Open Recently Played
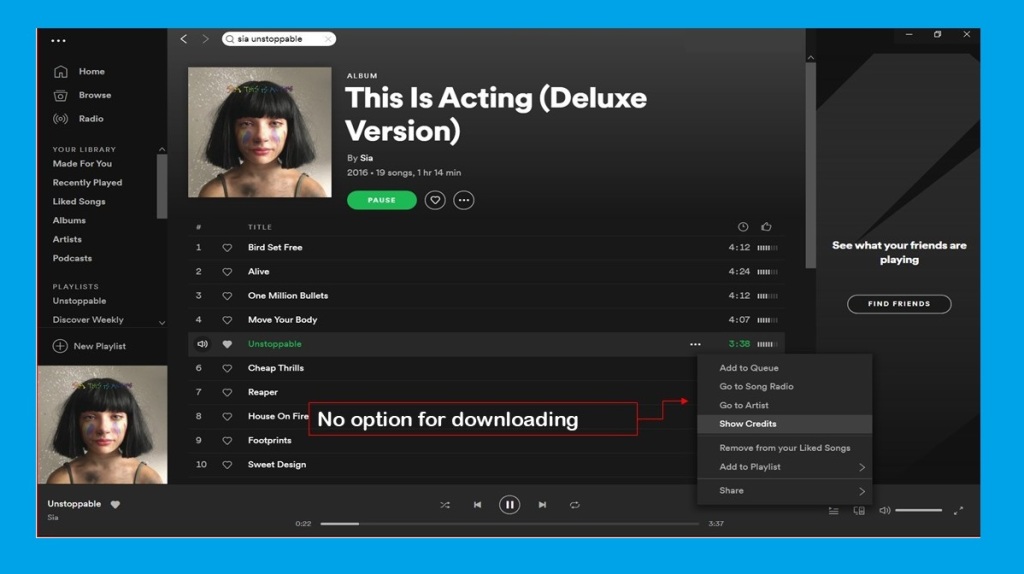This screenshot has height=574, width=1024. (x=88, y=183)
